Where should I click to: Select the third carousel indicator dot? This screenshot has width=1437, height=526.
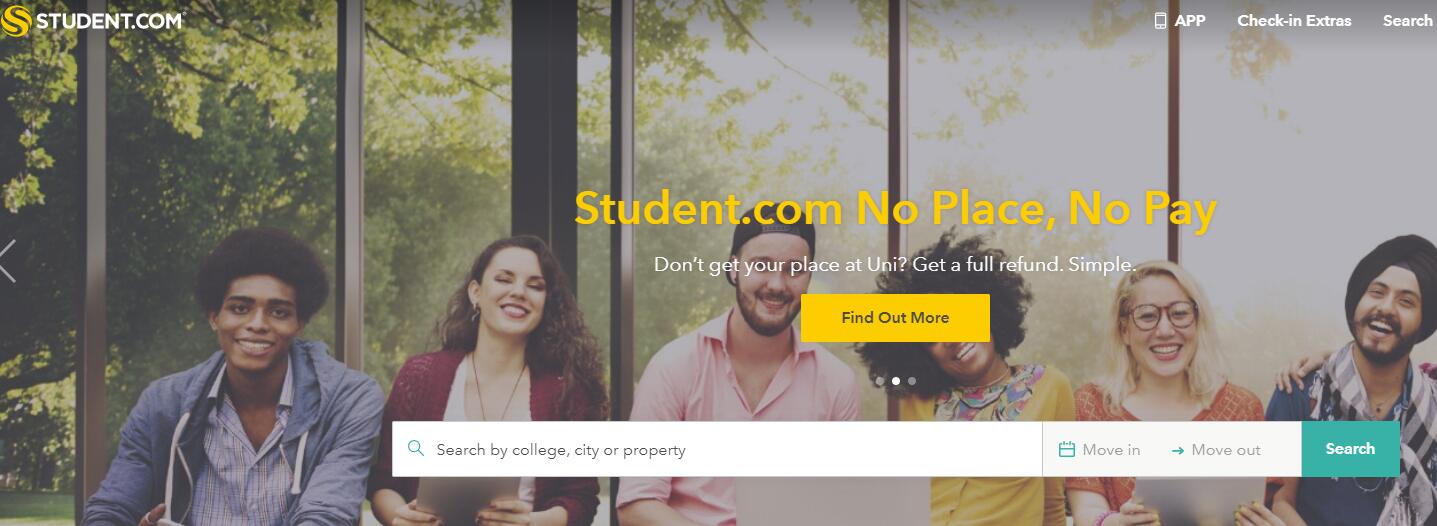(912, 381)
